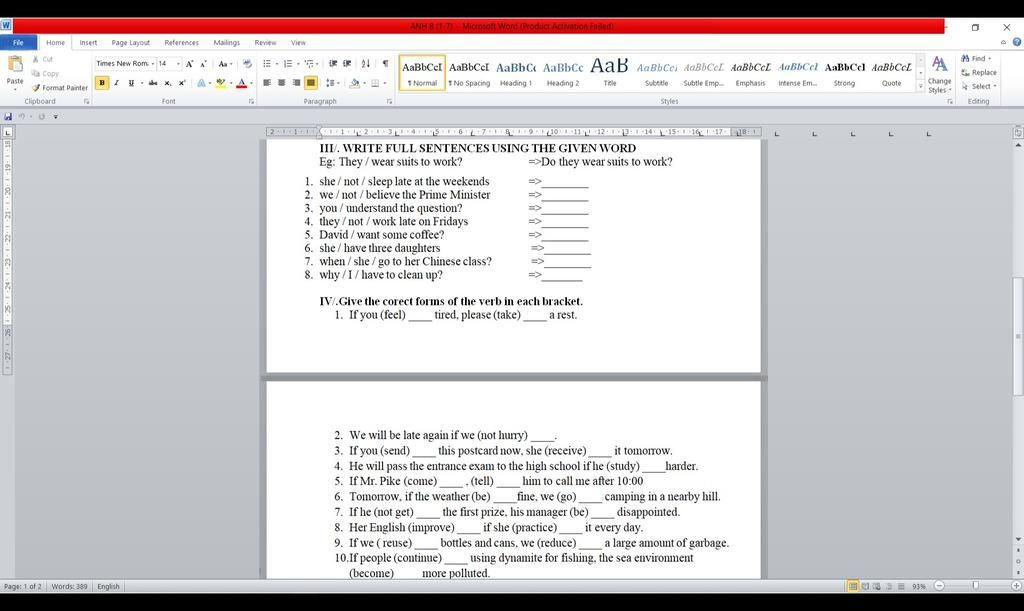Expand the Styles gallery arrow
This screenshot has width=1024, height=611.
(x=921, y=86)
